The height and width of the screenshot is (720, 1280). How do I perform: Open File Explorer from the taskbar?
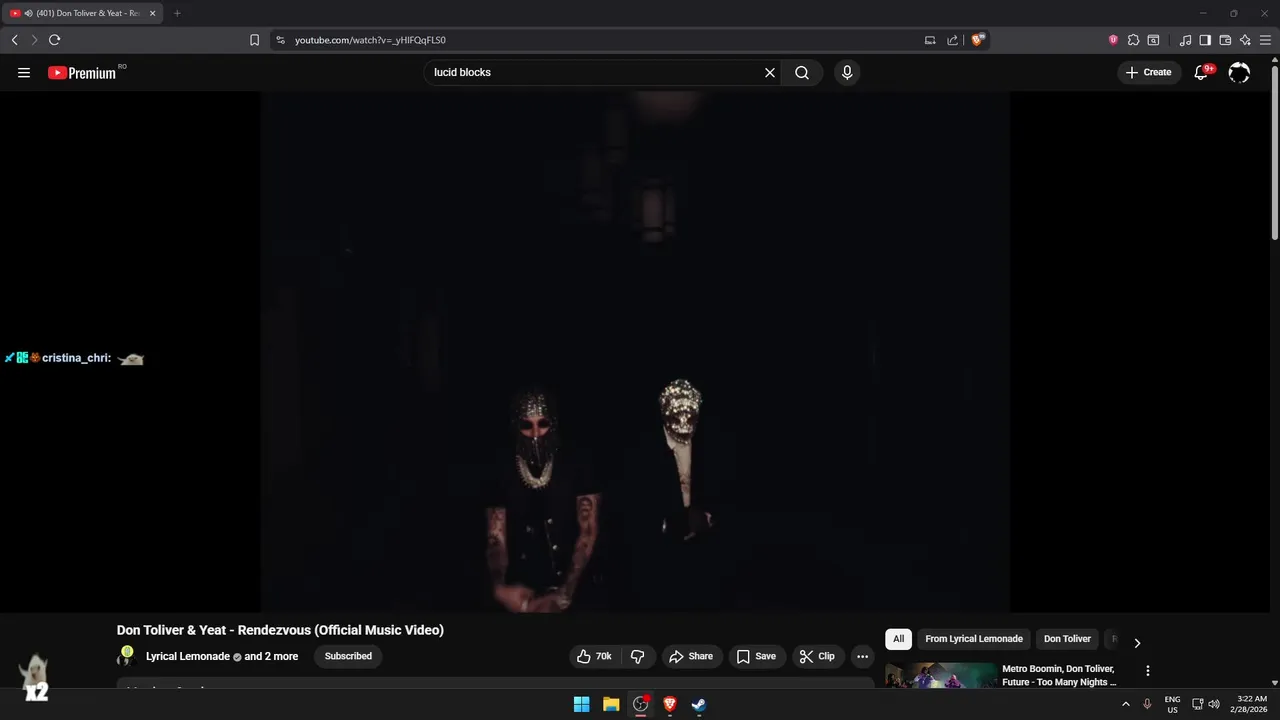[x=611, y=704]
